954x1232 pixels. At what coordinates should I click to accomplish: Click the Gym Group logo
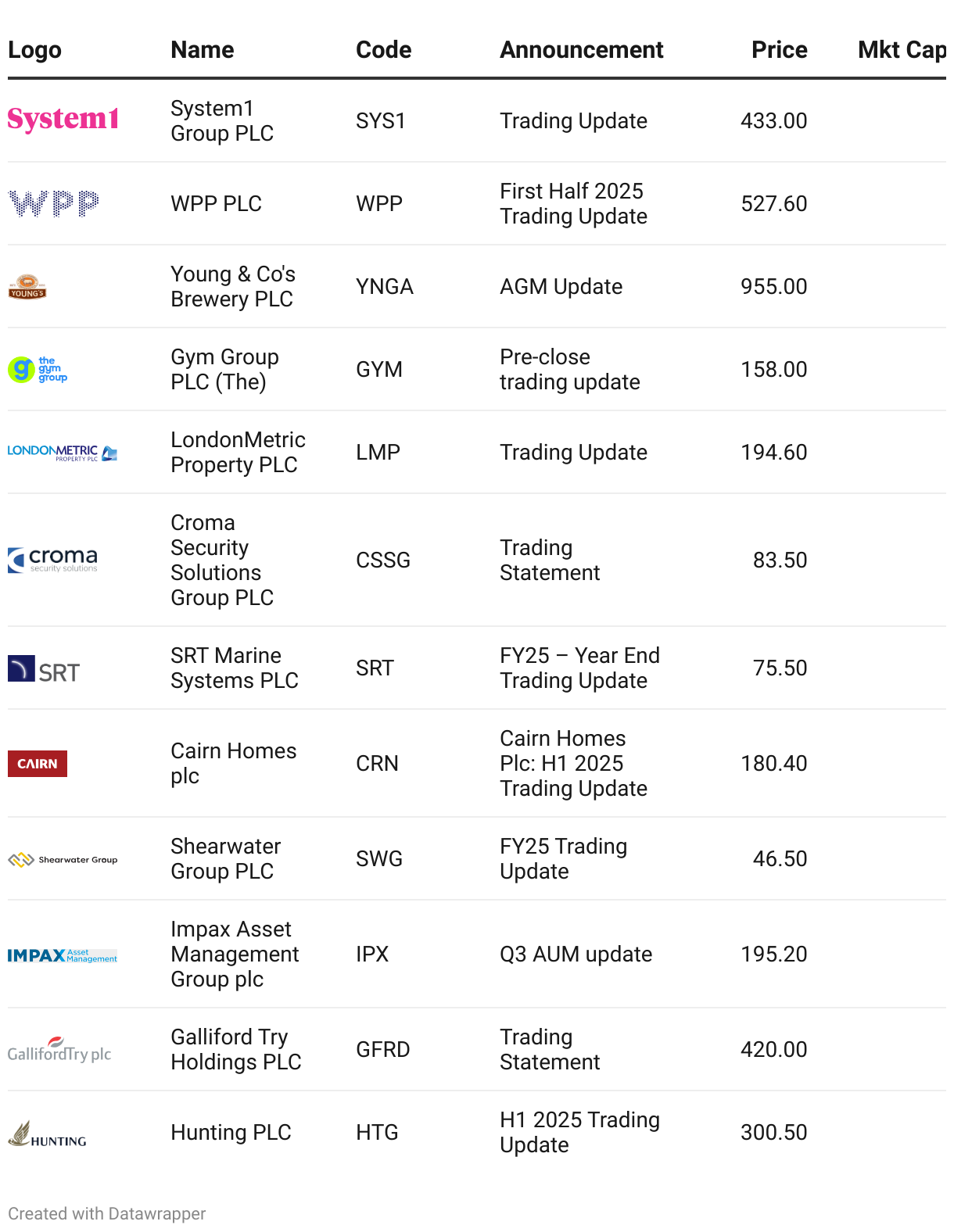(38, 369)
